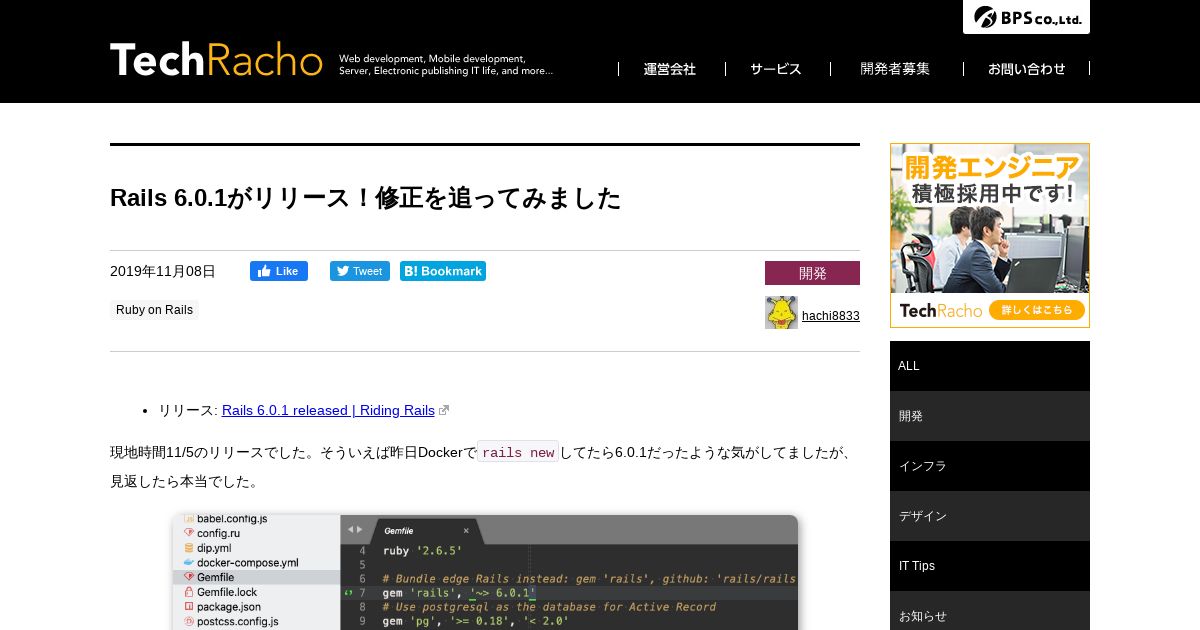This screenshot has width=1200, height=630.
Task: Click docker-compose.yml in the screenshot file list
Action: (x=247, y=563)
